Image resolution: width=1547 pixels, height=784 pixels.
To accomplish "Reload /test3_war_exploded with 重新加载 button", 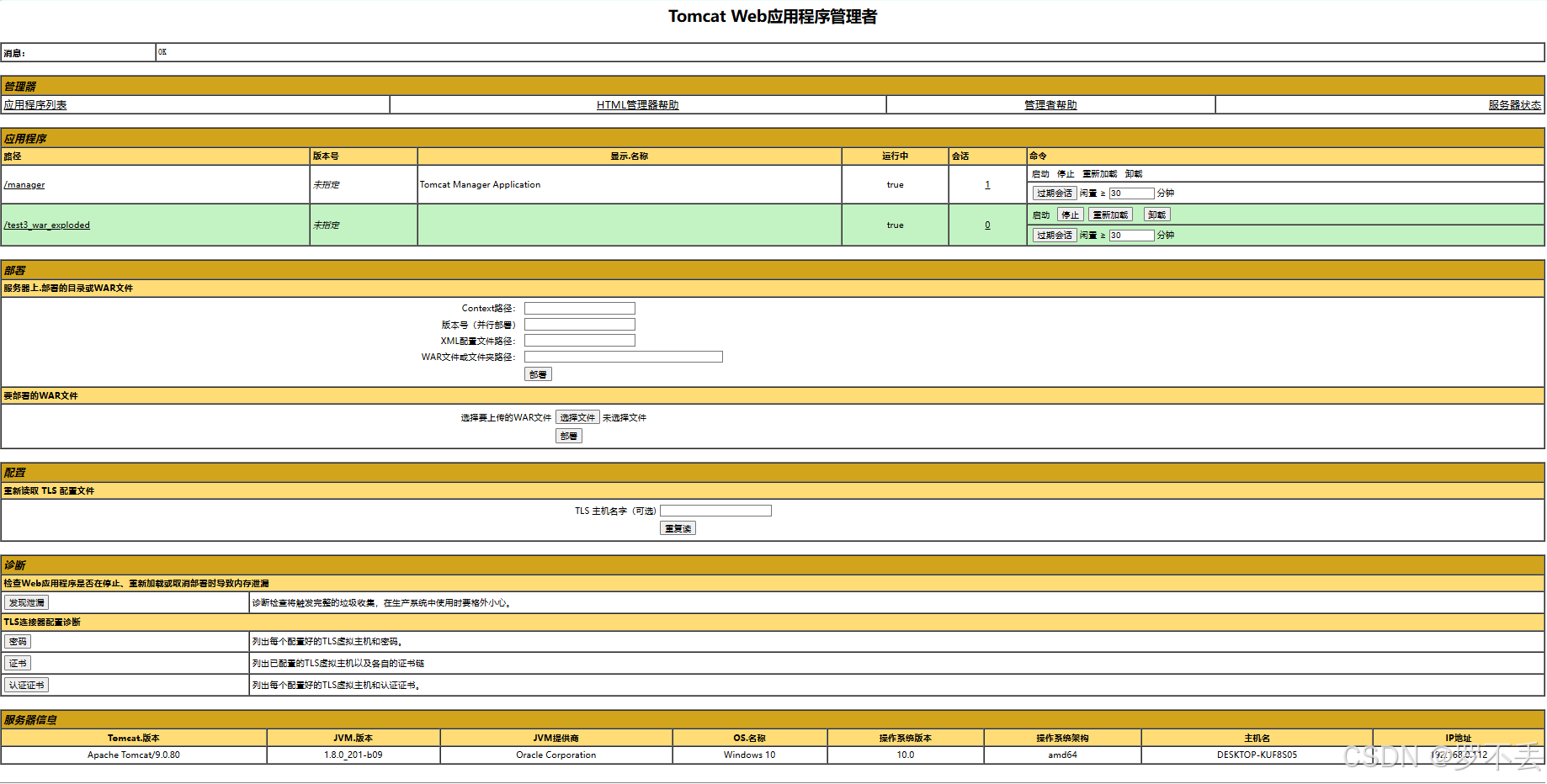I will coord(1110,215).
